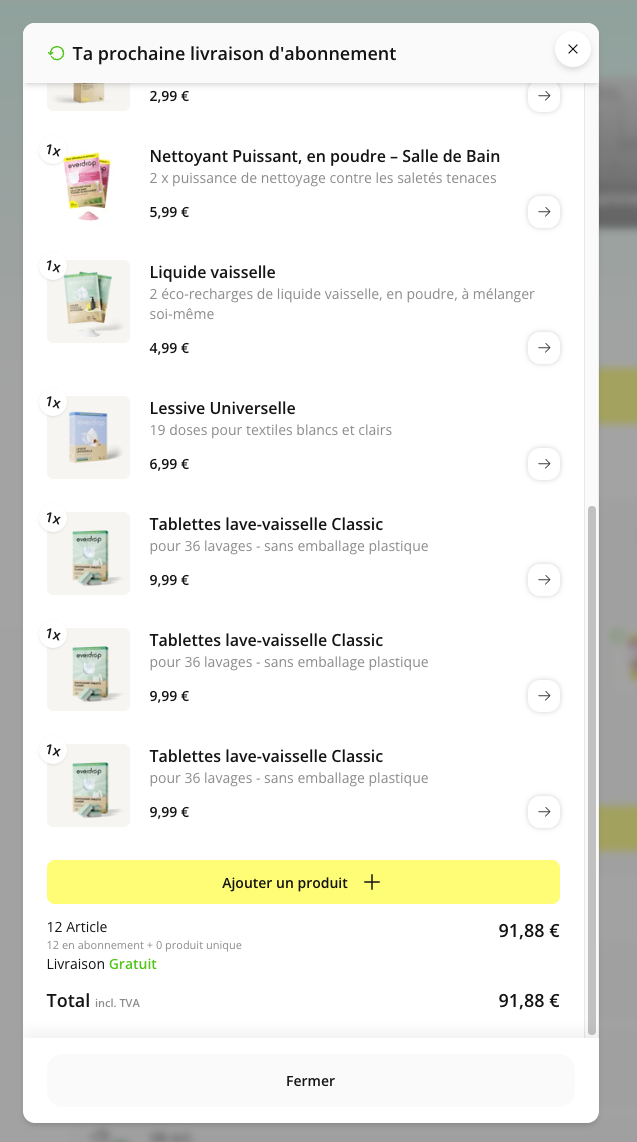The height and width of the screenshot is (1142, 637).
Task: Click arrow for second Tablettes lave-vaisselle Classic
Action: (x=544, y=696)
